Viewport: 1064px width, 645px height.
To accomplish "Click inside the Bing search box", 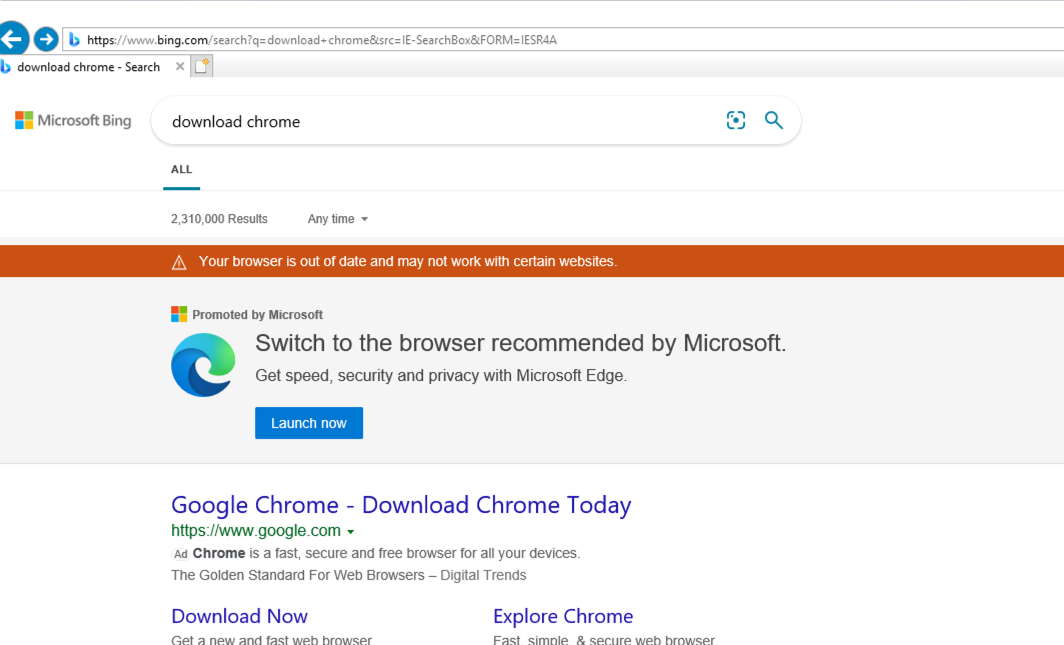I will coord(440,122).
